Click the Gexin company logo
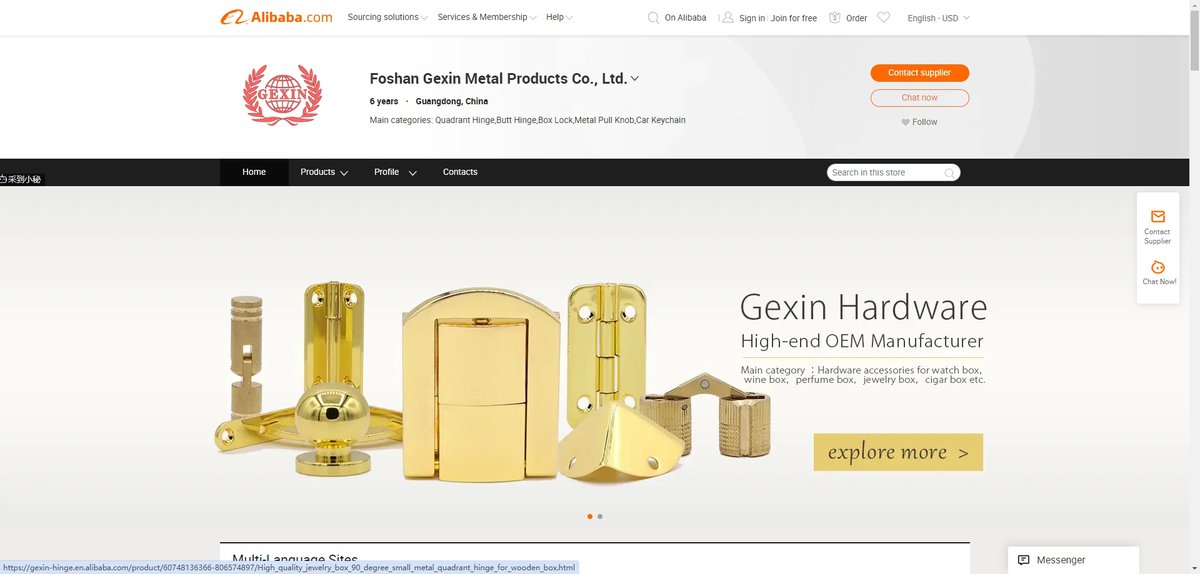Image resolution: width=1200 pixels, height=574 pixels. pos(283,95)
